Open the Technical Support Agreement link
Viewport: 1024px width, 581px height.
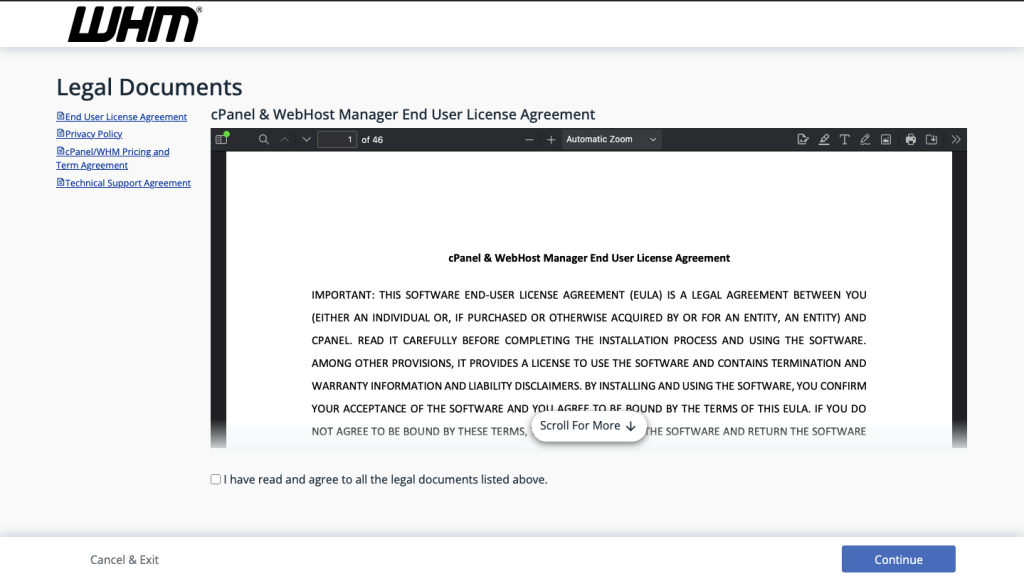pyautogui.click(x=127, y=184)
